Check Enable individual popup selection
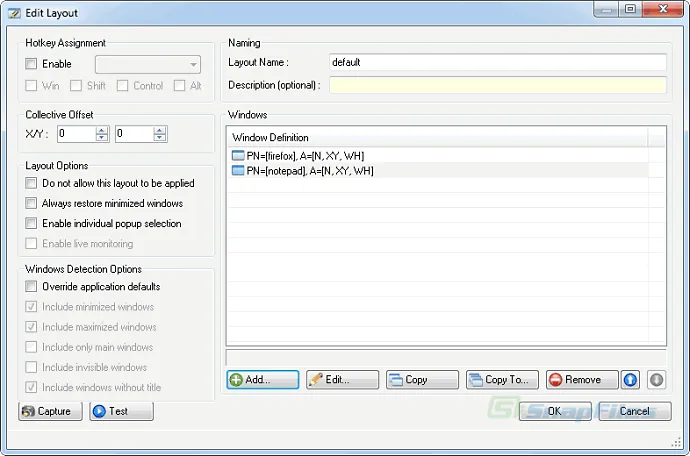This screenshot has height=456, width=690. click(31, 223)
